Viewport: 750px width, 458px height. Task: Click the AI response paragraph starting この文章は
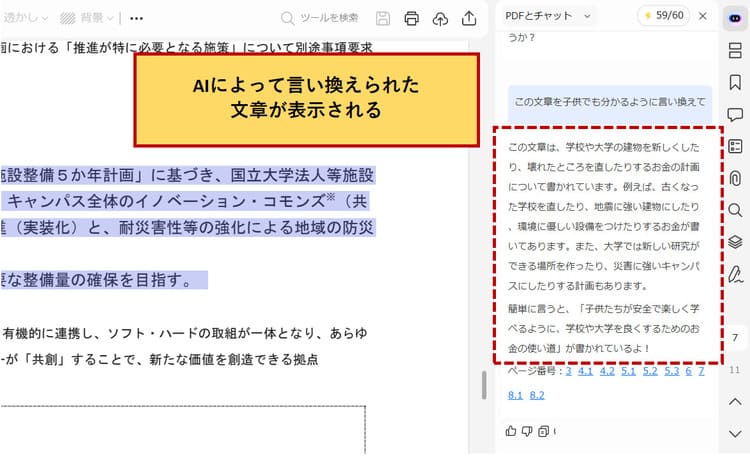click(604, 217)
